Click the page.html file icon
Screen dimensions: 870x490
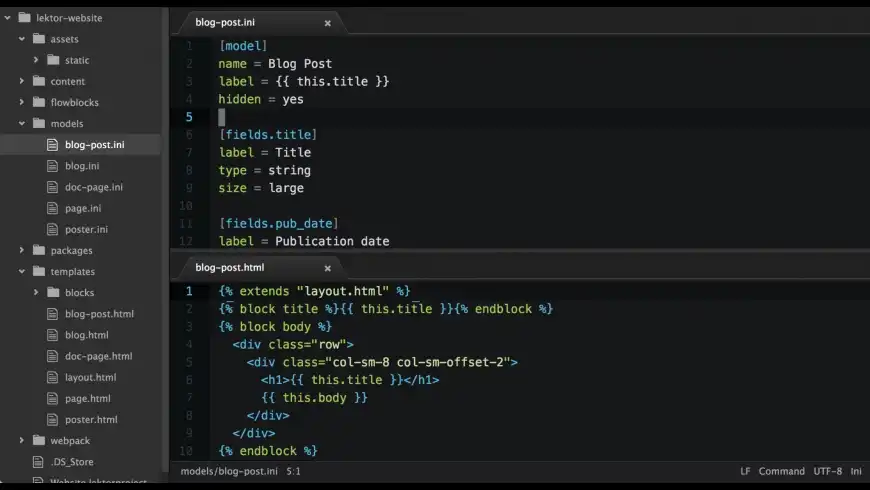[52, 398]
